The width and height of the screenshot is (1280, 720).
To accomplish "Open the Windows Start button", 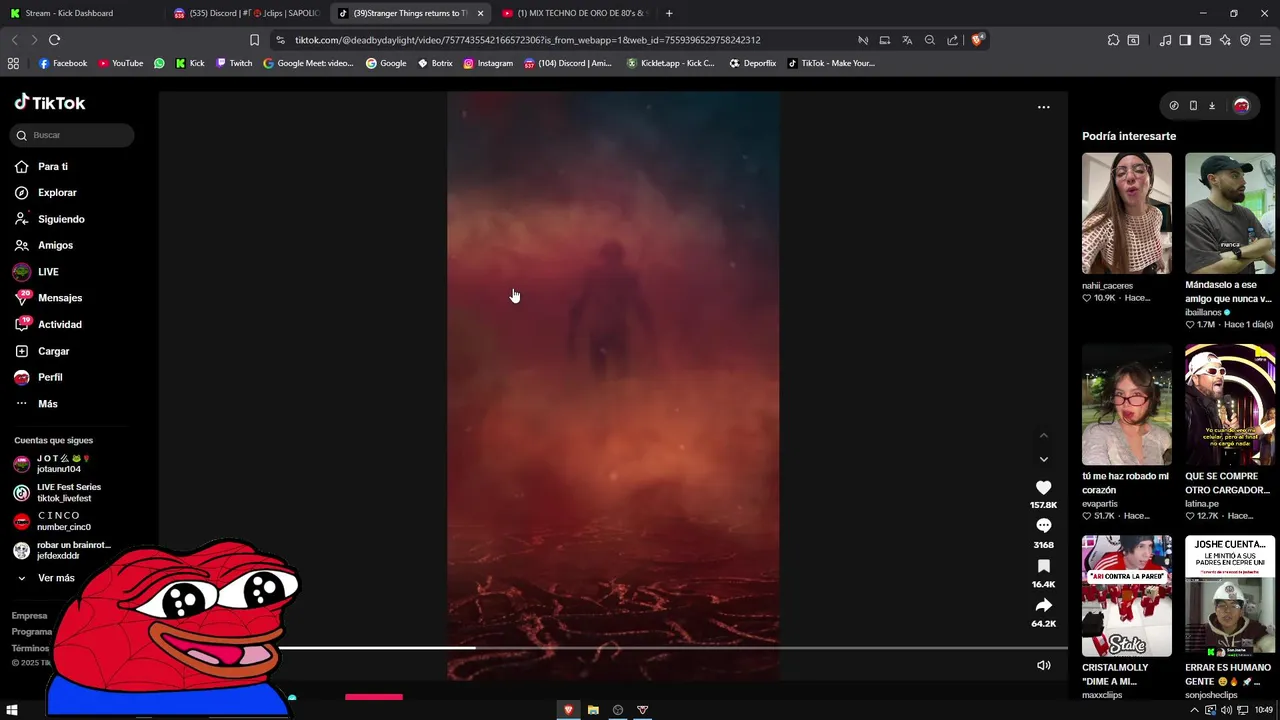I will click(x=12, y=710).
